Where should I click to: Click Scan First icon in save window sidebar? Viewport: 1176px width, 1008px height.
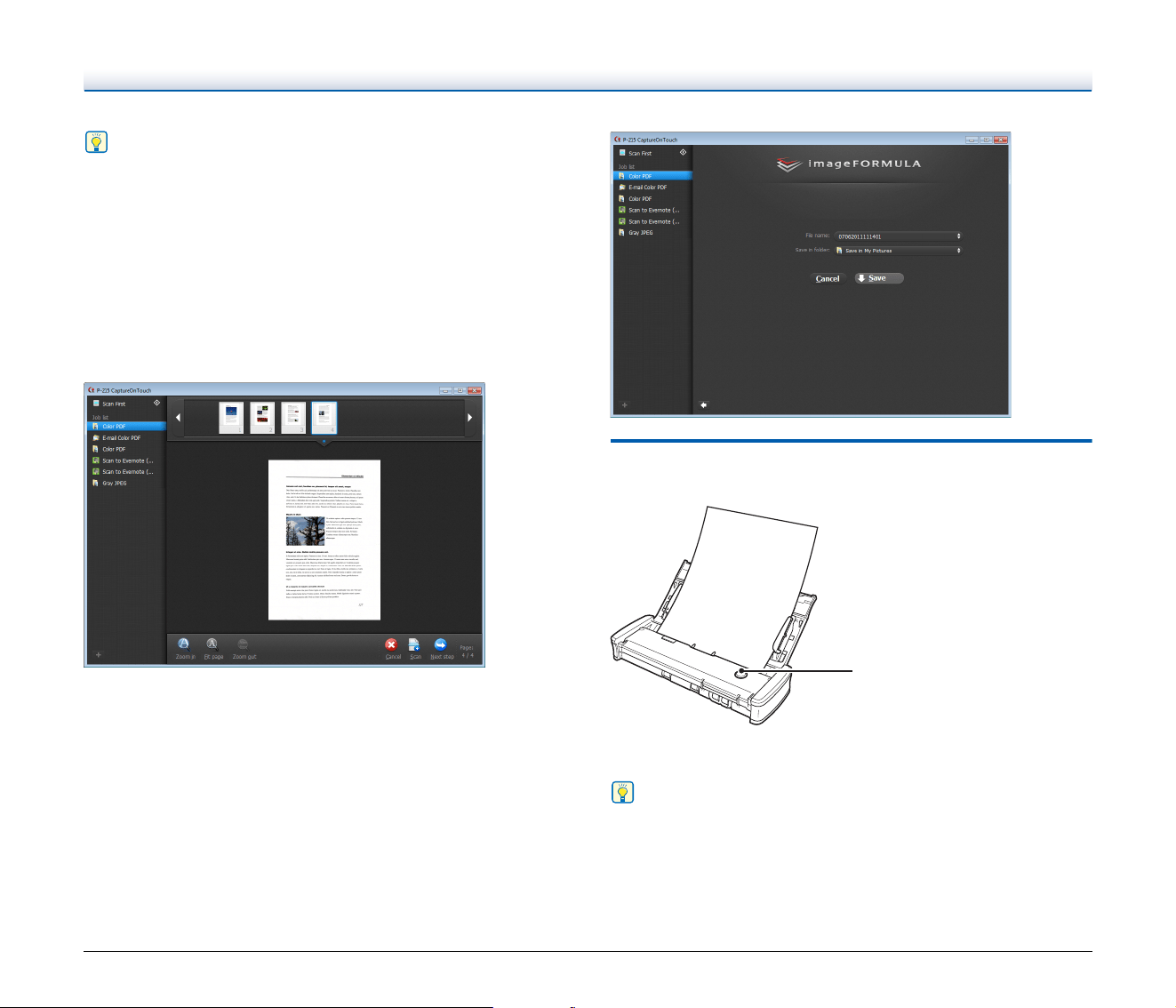point(622,153)
